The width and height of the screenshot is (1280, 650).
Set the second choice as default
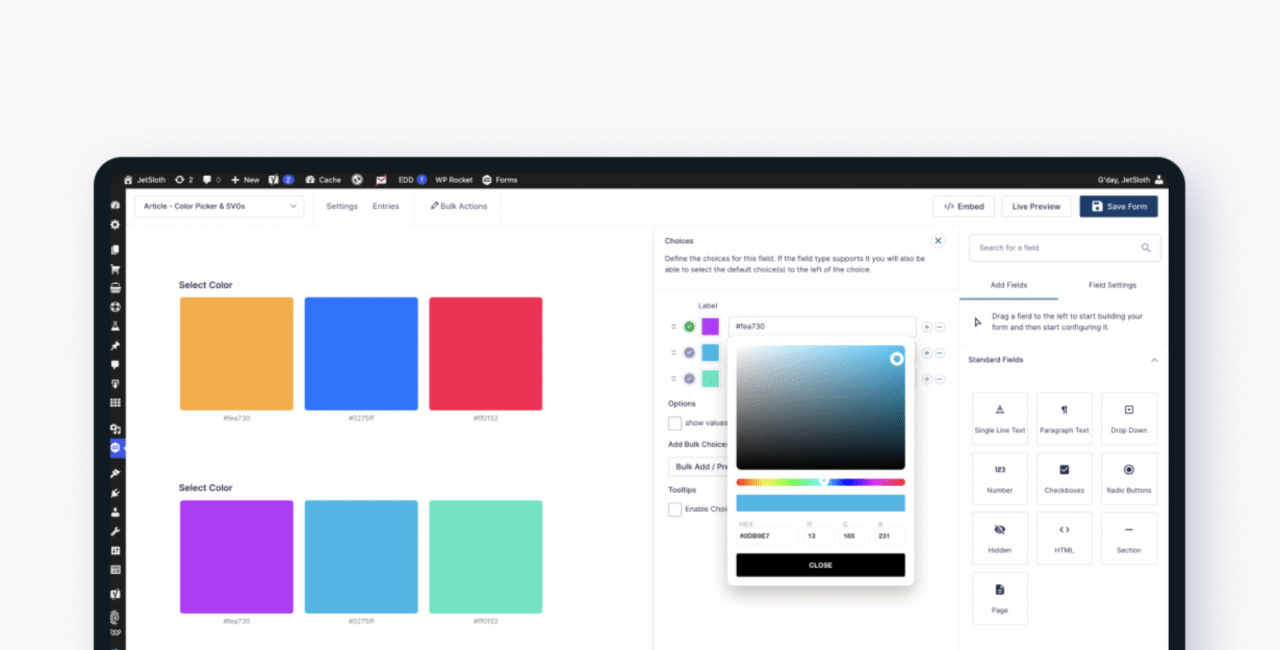(x=689, y=353)
